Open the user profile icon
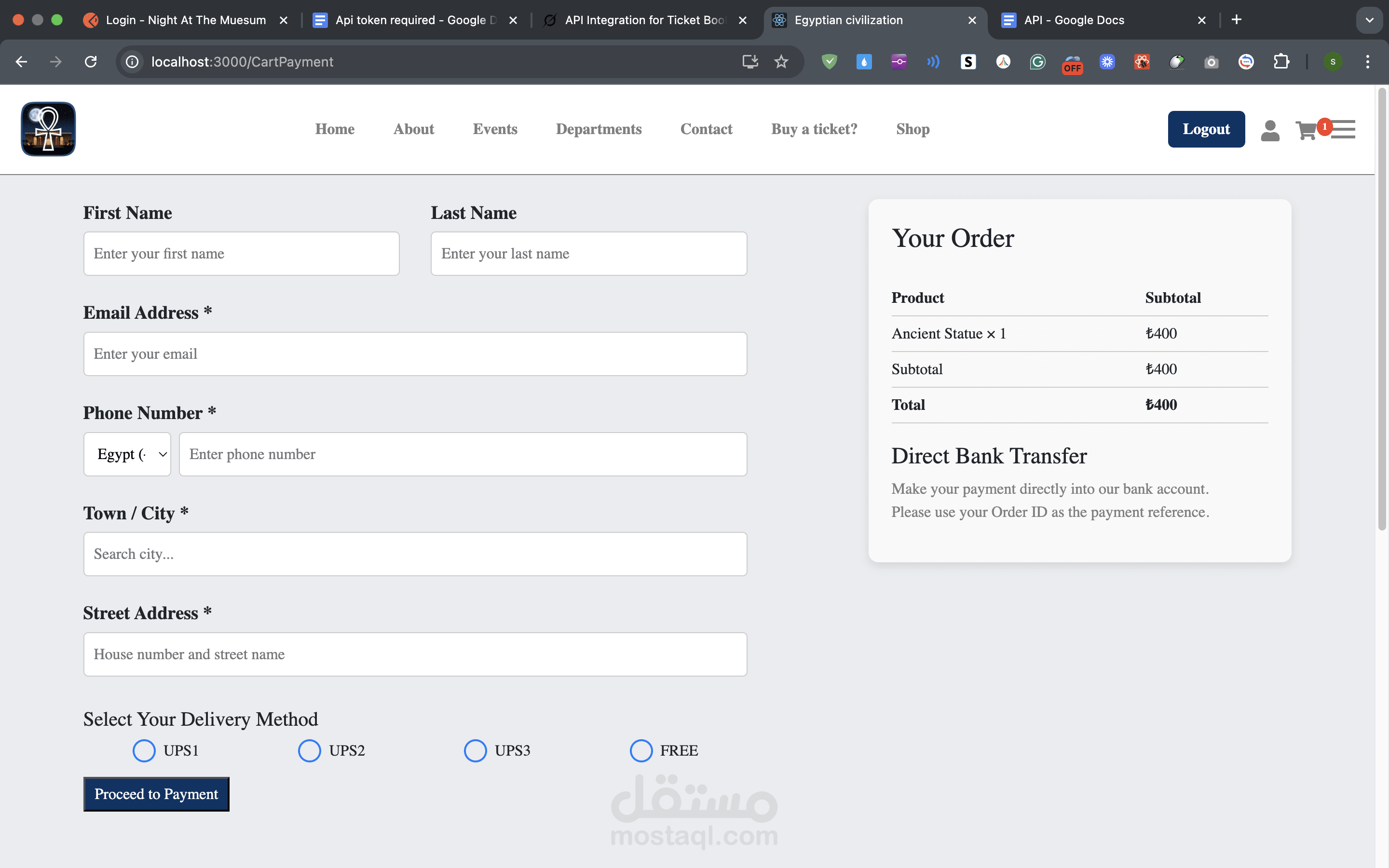The height and width of the screenshot is (868, 1389). [1269, 130]
